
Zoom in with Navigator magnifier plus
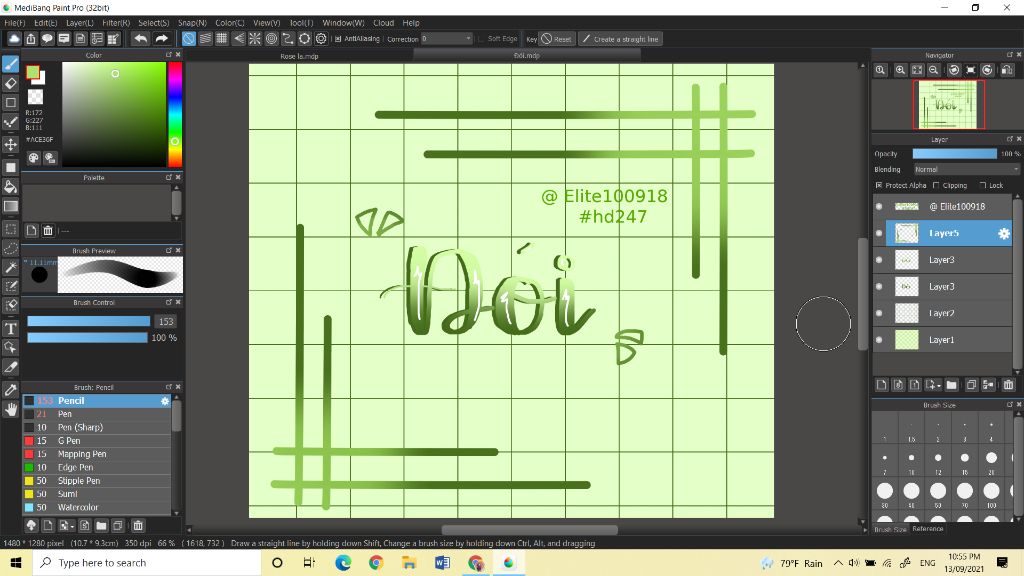900,70
